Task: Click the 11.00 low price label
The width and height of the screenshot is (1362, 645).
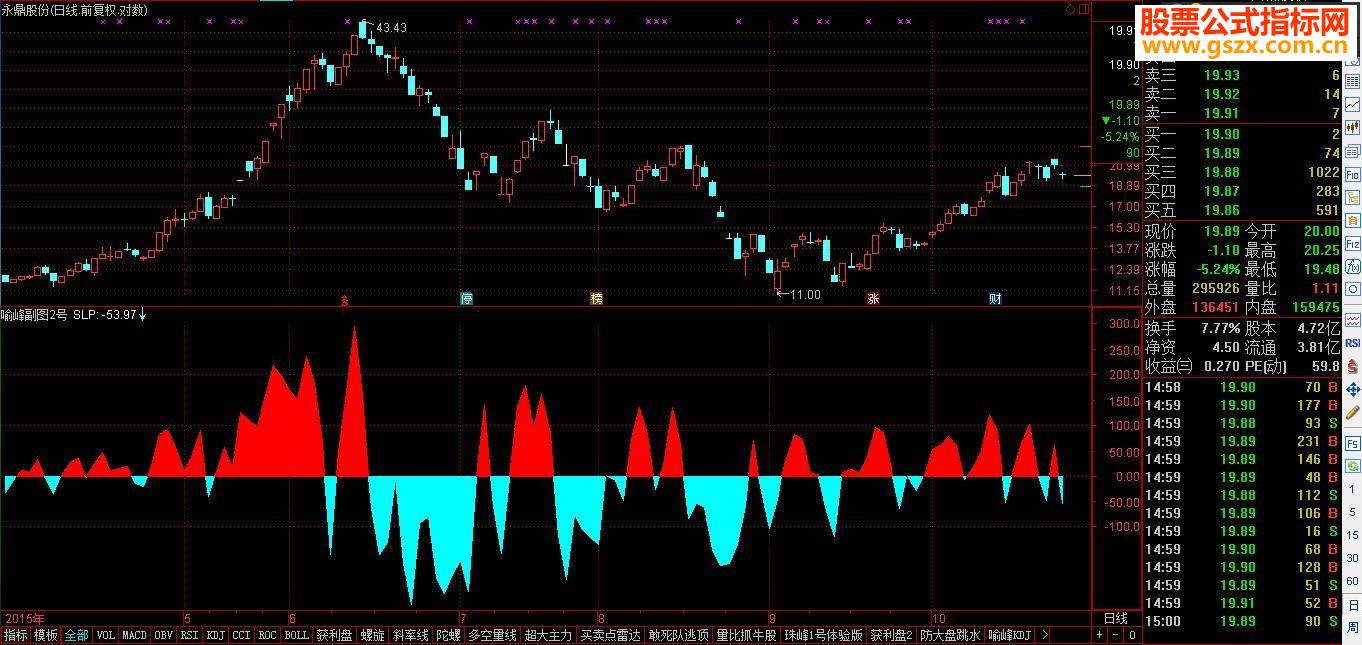Action: (x=805, y=294)
